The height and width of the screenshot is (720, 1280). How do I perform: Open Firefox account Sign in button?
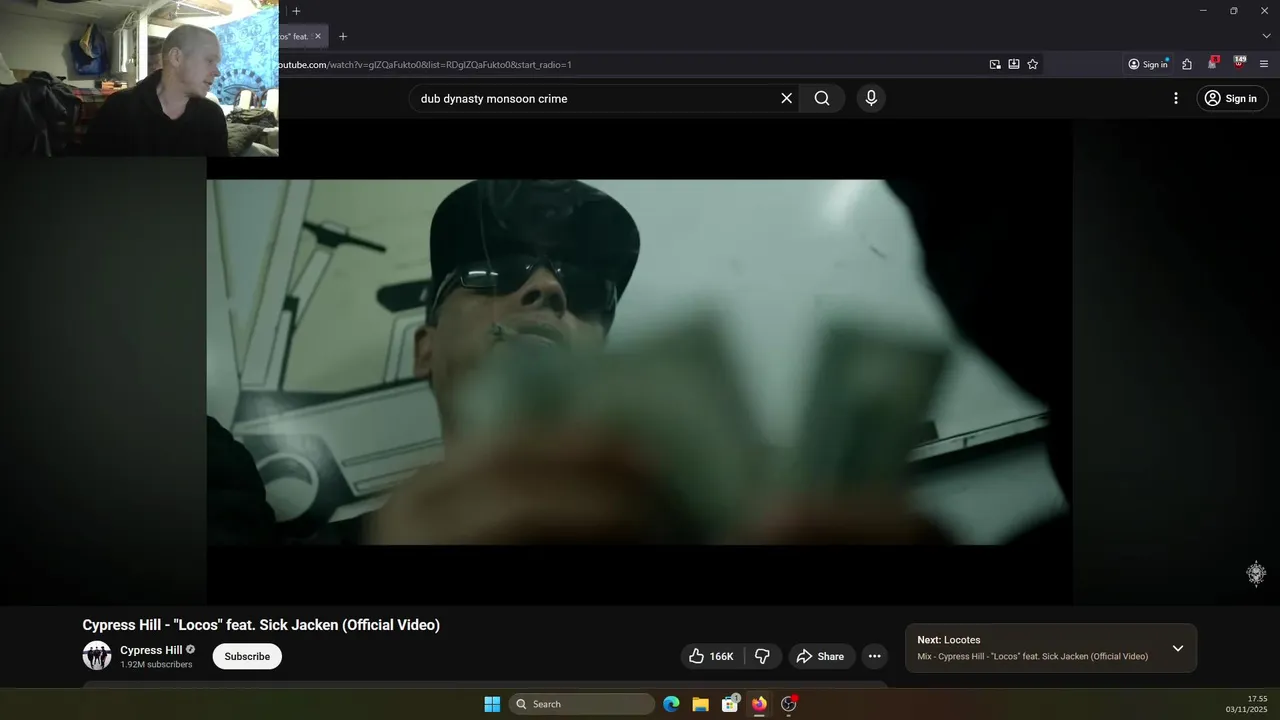click(1148, 64)
